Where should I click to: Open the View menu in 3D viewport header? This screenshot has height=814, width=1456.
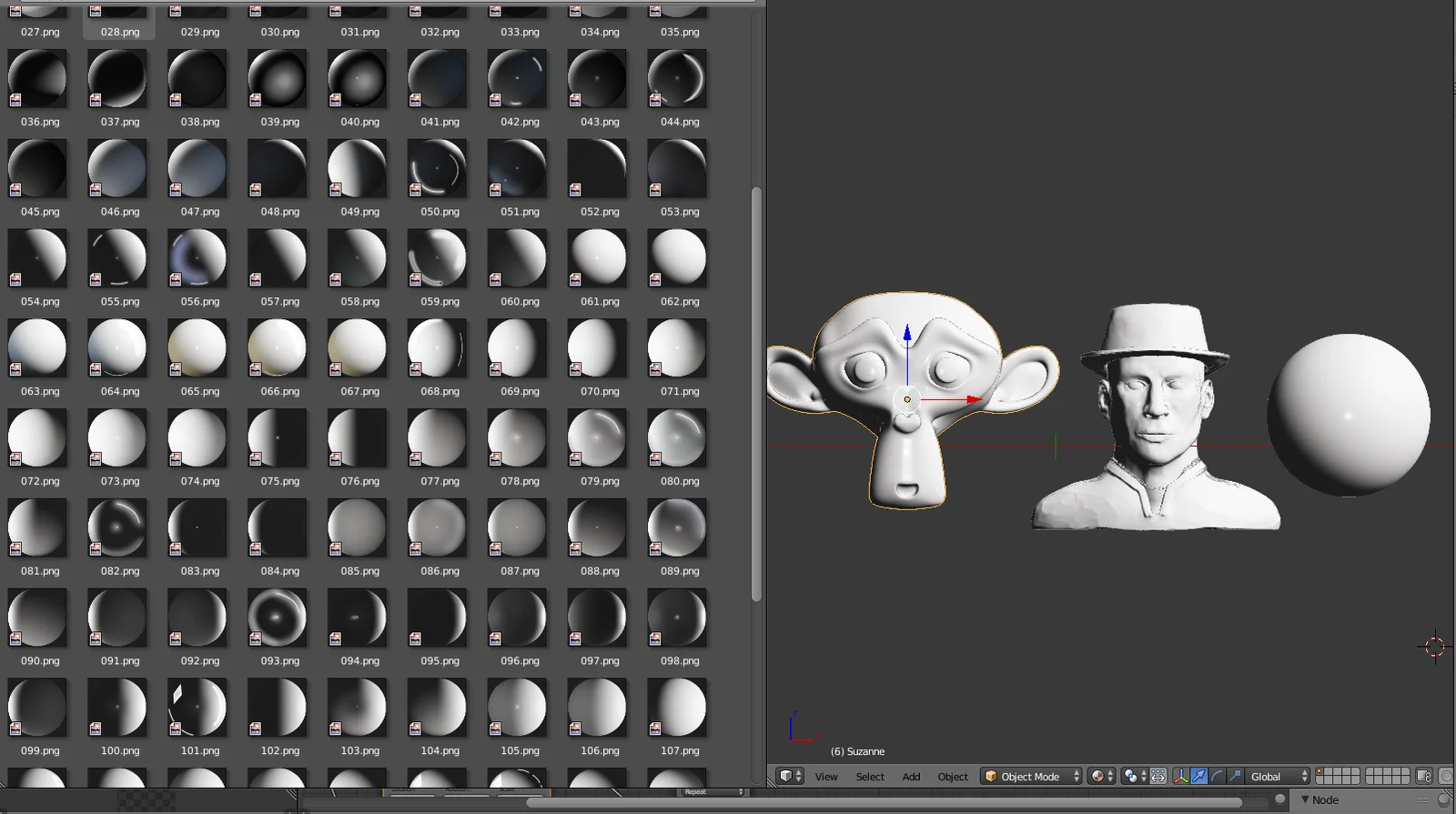(826, 777)
